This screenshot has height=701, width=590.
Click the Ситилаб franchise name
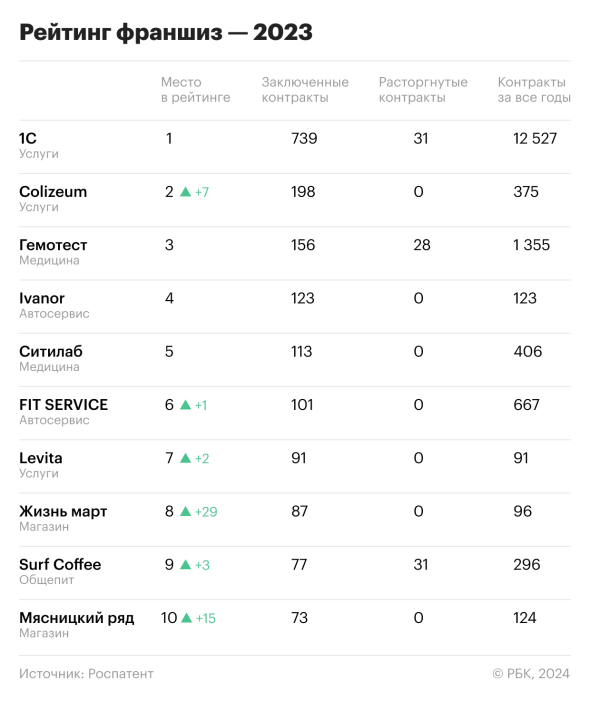tap(51, 351)
